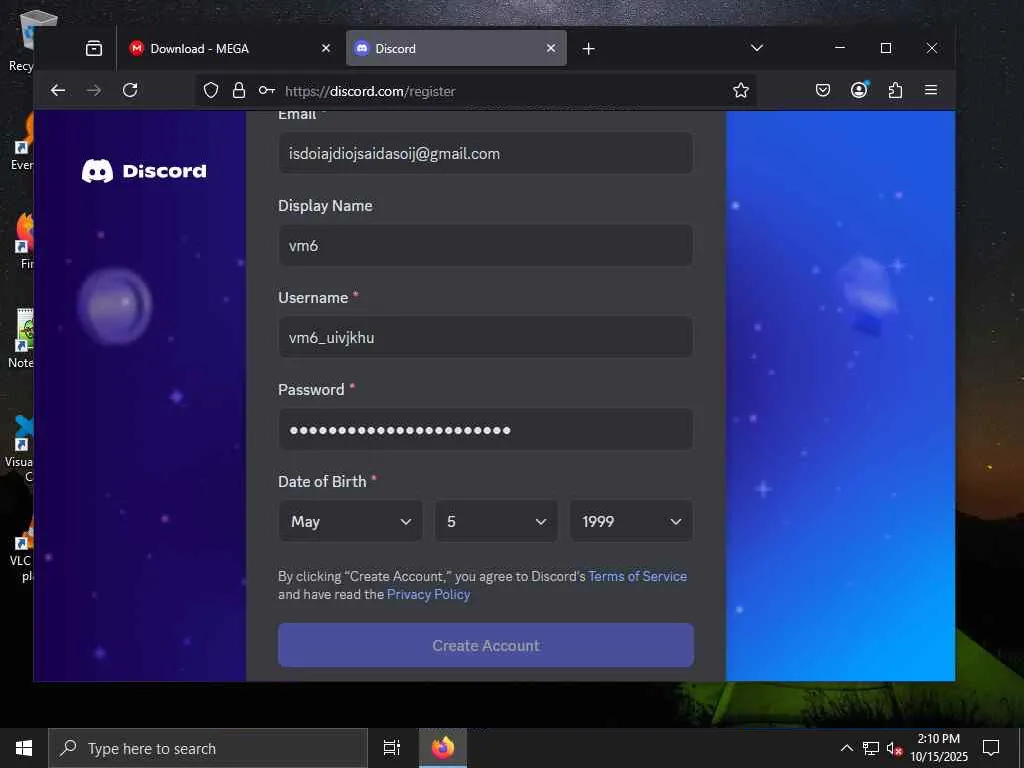
Task: Switch to the Download - MEGA tab
Action: point(229,48)
